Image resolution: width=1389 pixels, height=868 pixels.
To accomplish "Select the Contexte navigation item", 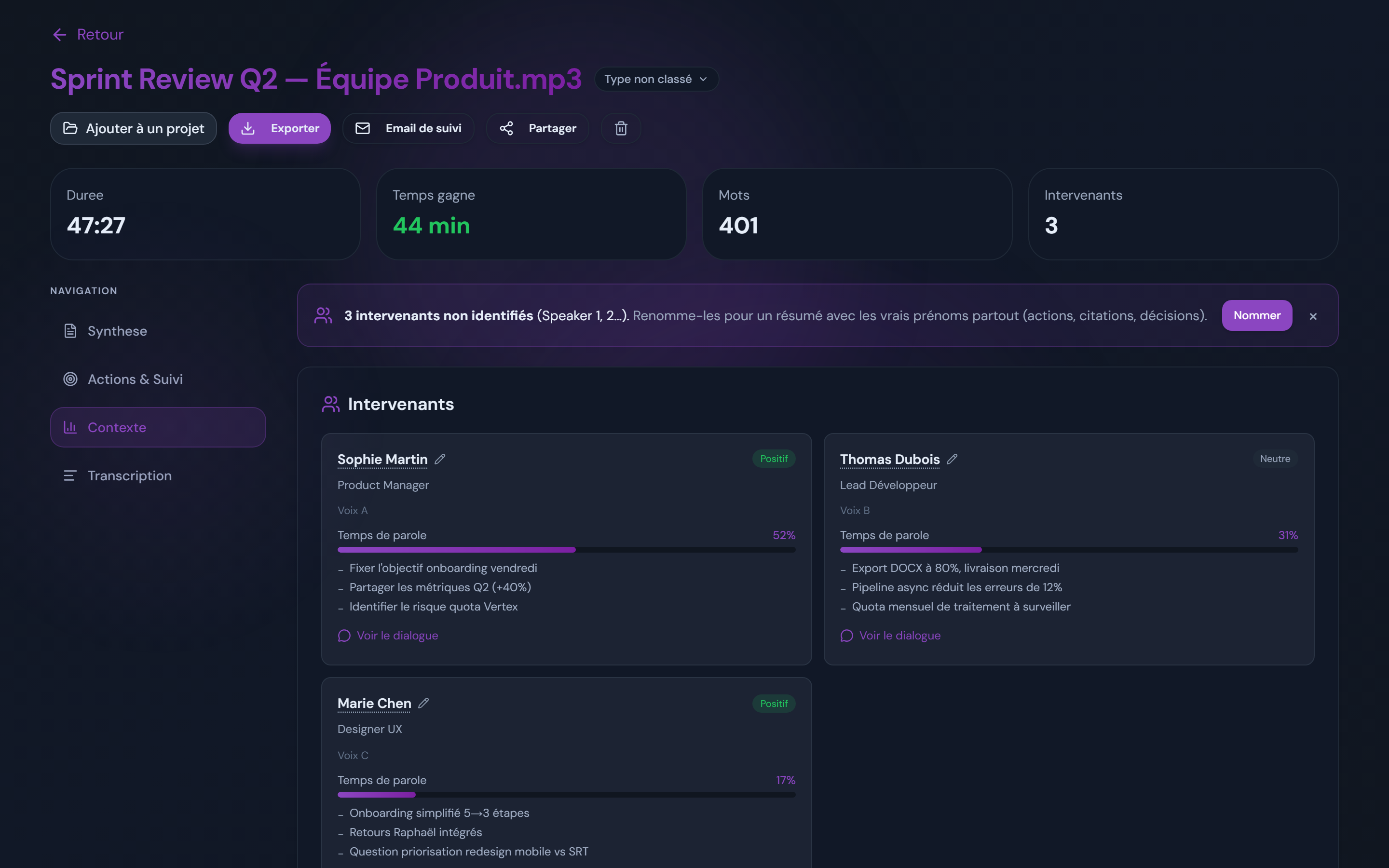I will coord(158,428).
